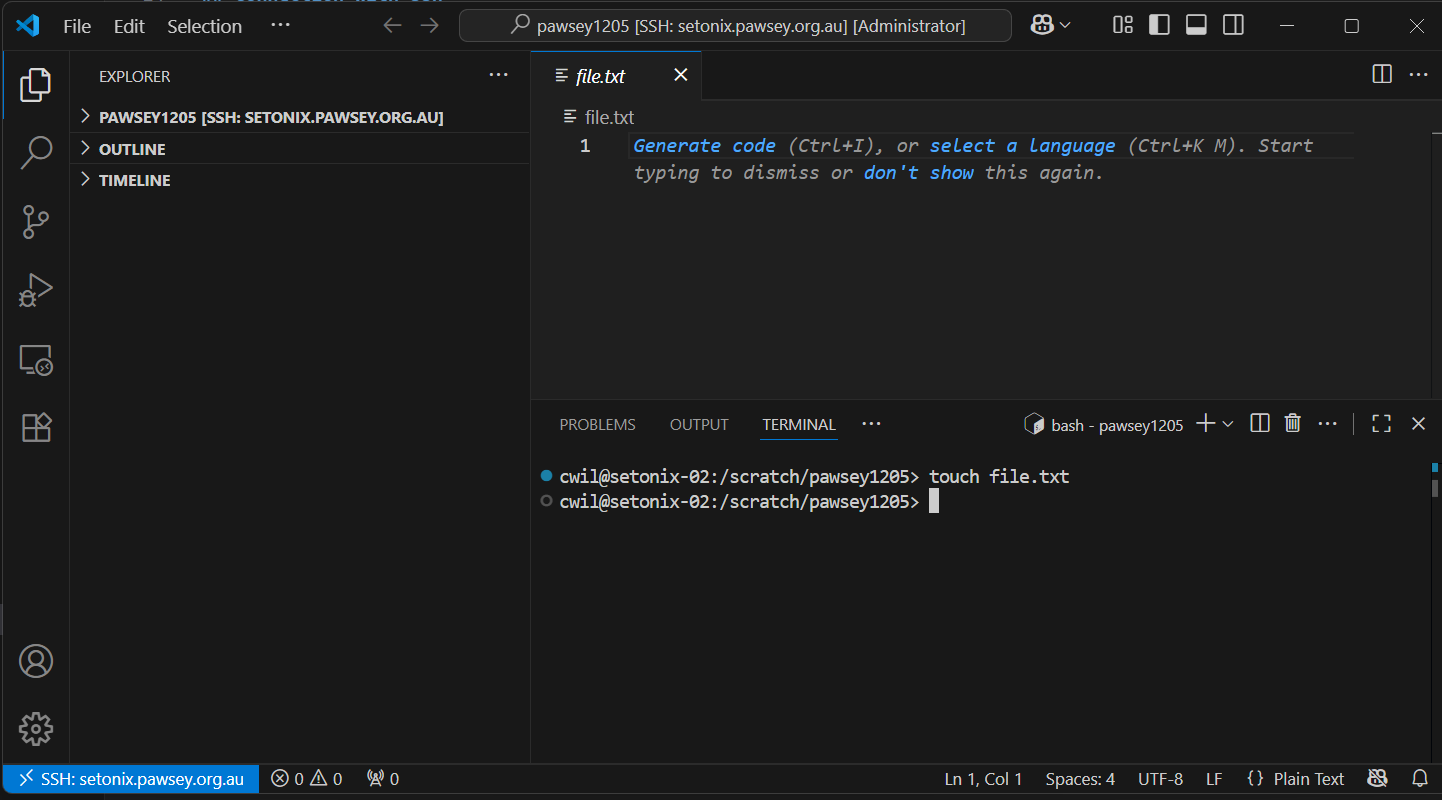Toggle the bottom panel visibility
The width and height of the screenshot is (1442, 800).
[x=1196, y=26]
